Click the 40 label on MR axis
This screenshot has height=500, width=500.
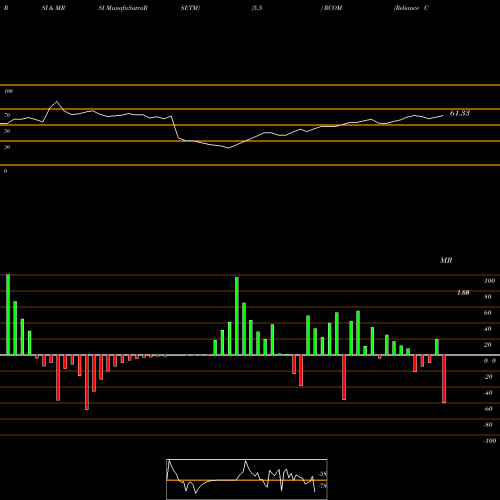pos(488,329)
